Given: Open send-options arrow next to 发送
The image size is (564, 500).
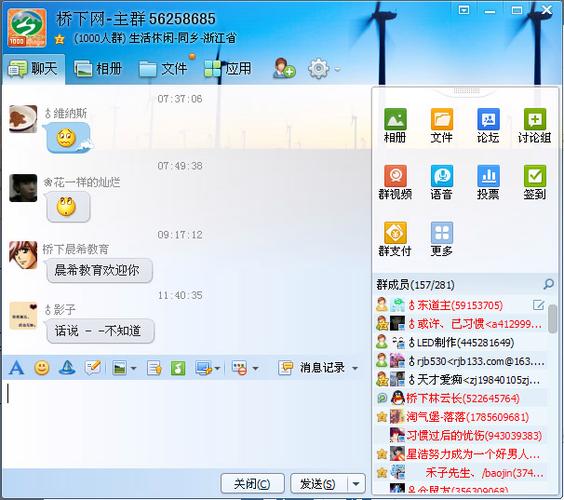Looking at the screenshot, I should 356,484.
